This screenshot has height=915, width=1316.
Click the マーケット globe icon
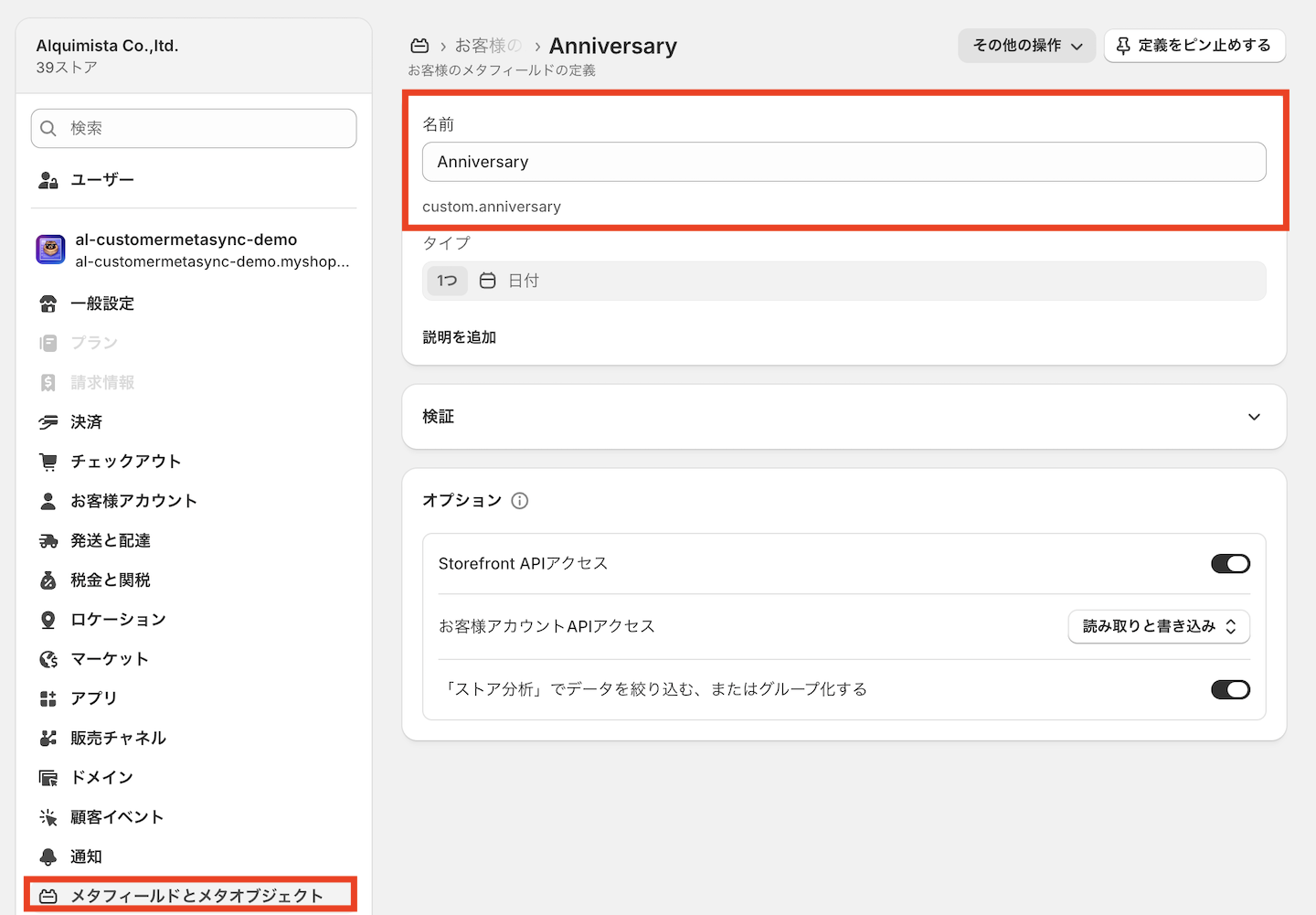point(48,659)
